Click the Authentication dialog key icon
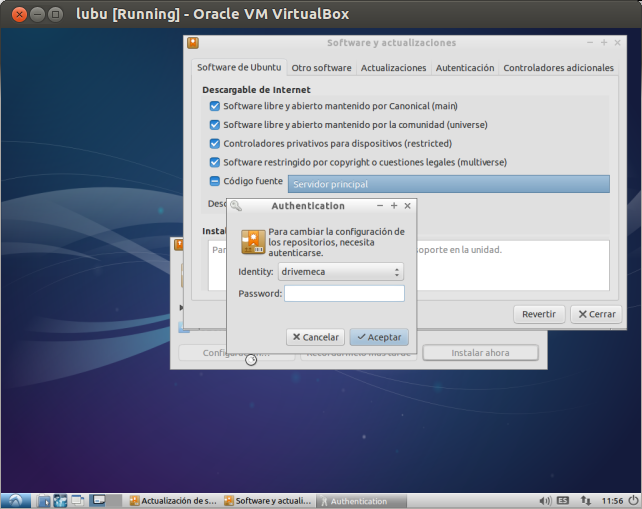 click(x=253, y=242)
